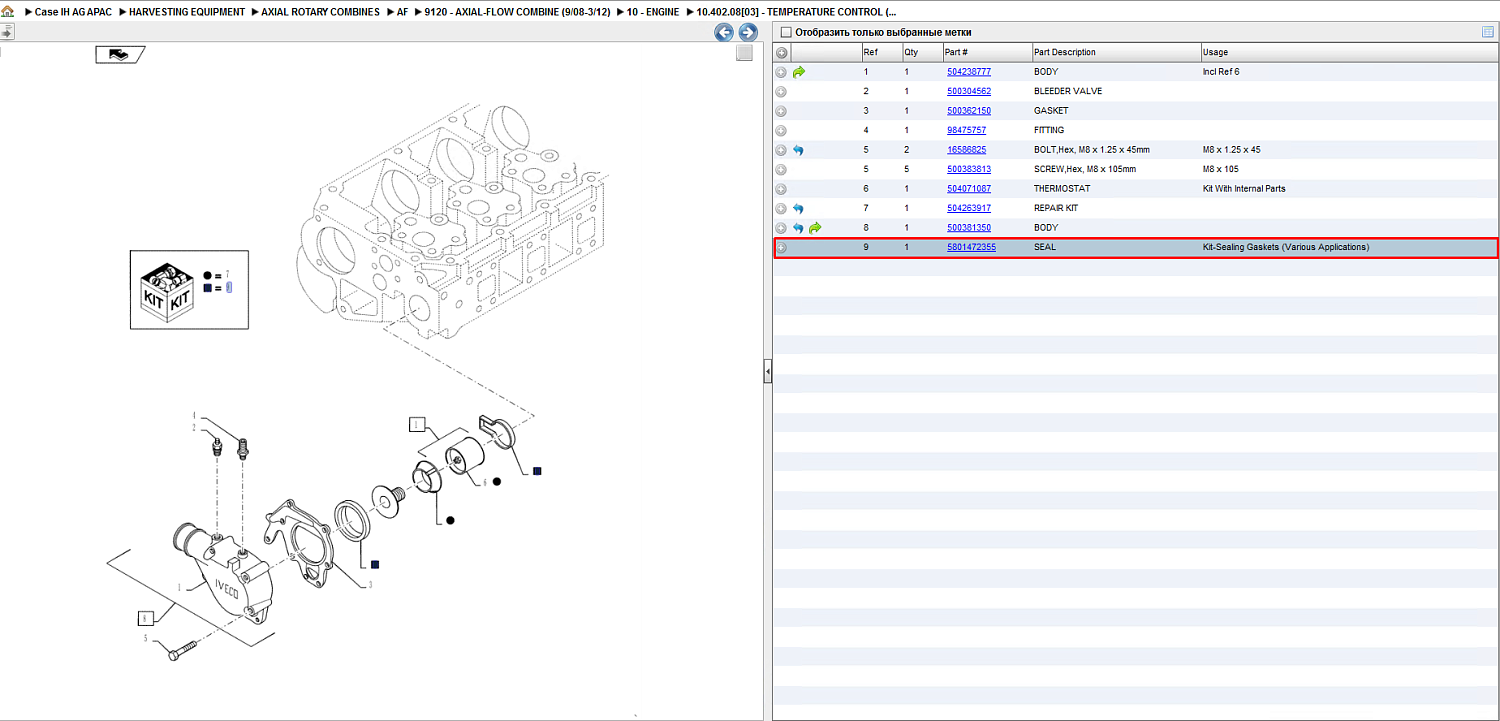Click callout number 5 beside the bolt
The height and width of the screenshot is (721, 1500).
tap(145, 638)
